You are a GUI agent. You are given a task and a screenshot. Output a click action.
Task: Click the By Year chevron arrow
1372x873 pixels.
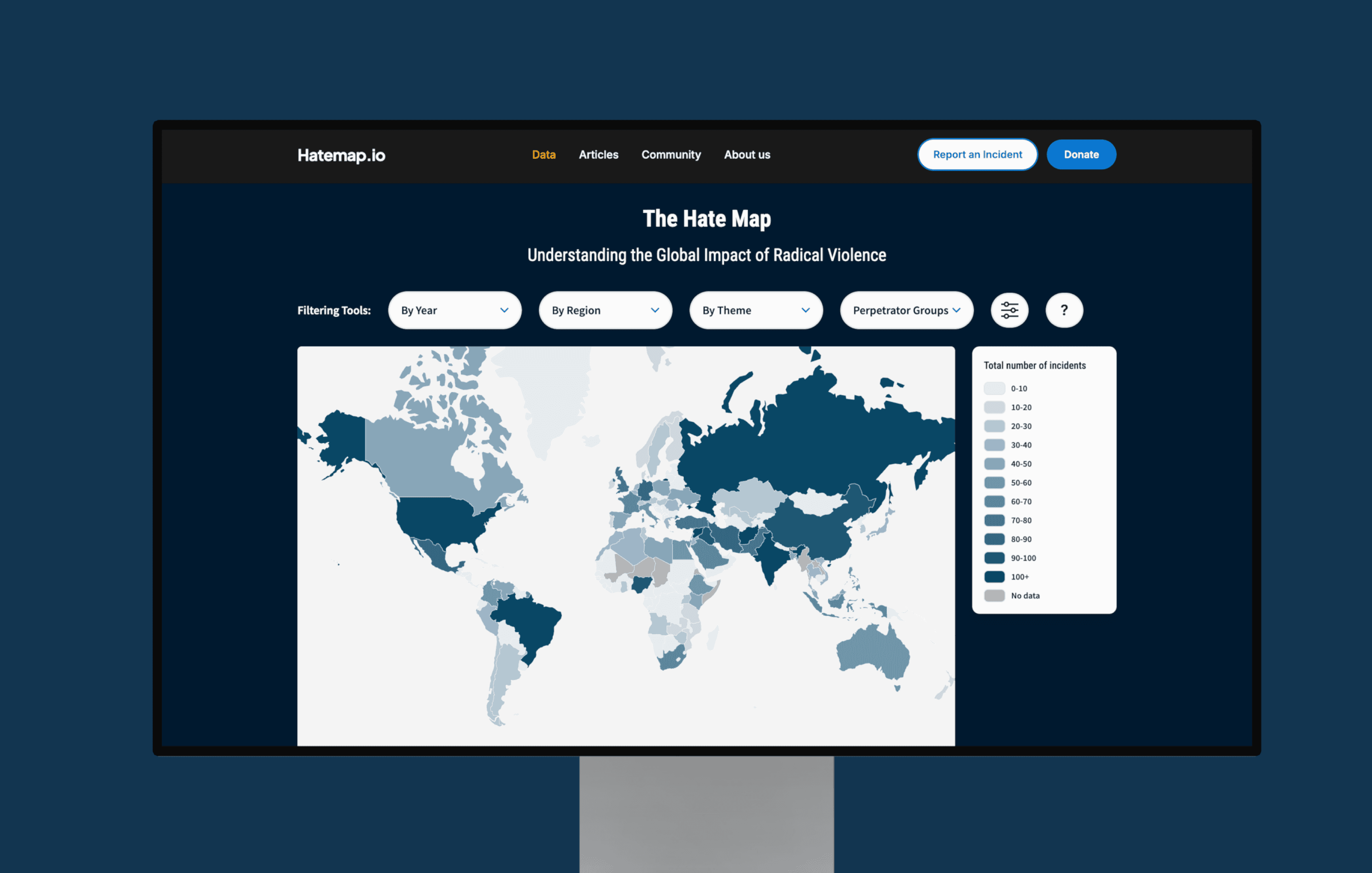[x=504, y=310]
